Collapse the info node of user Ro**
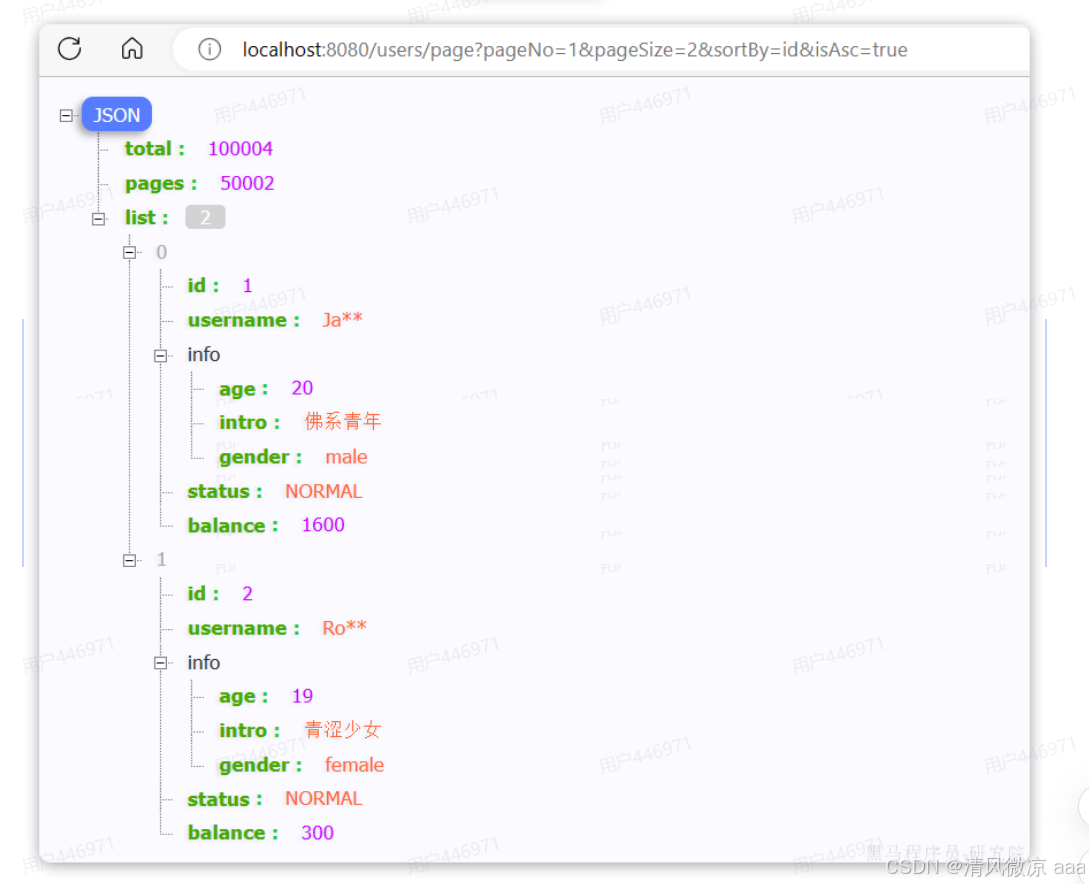 tap(160, 663)
